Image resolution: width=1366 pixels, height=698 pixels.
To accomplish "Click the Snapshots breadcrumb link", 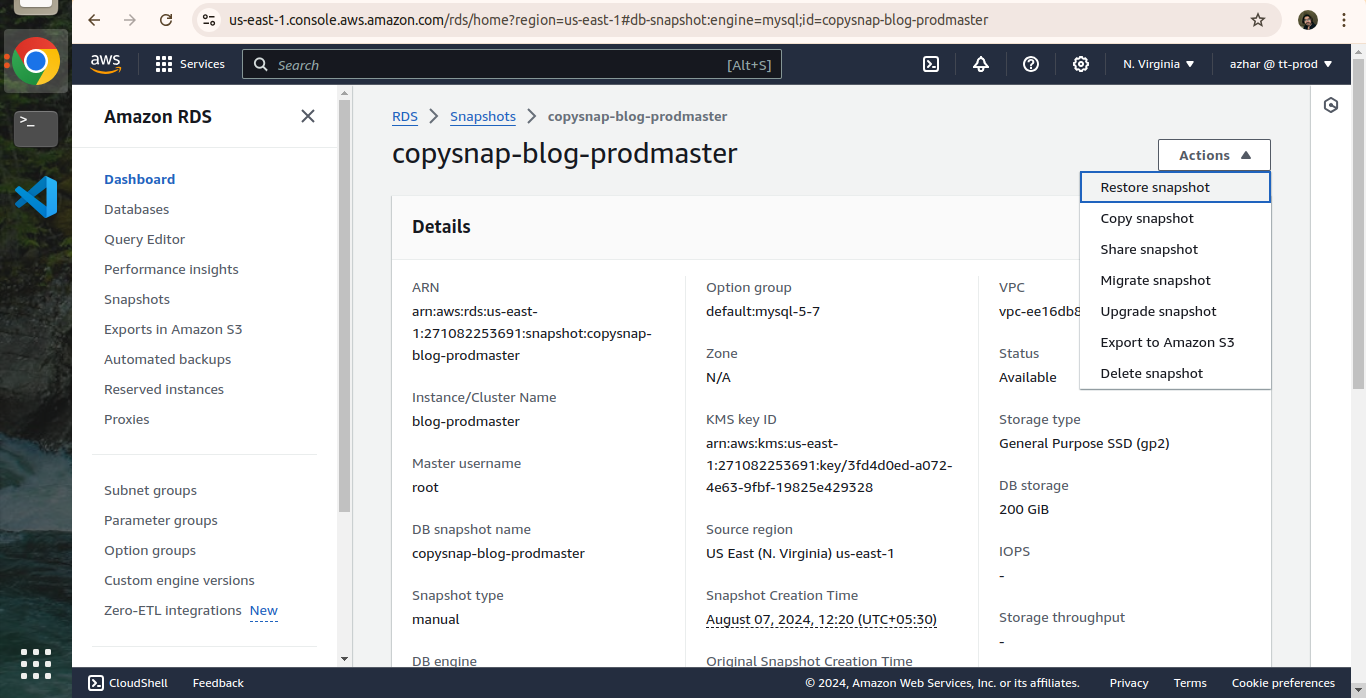I will pyautogui.click(x=483, y=116).
